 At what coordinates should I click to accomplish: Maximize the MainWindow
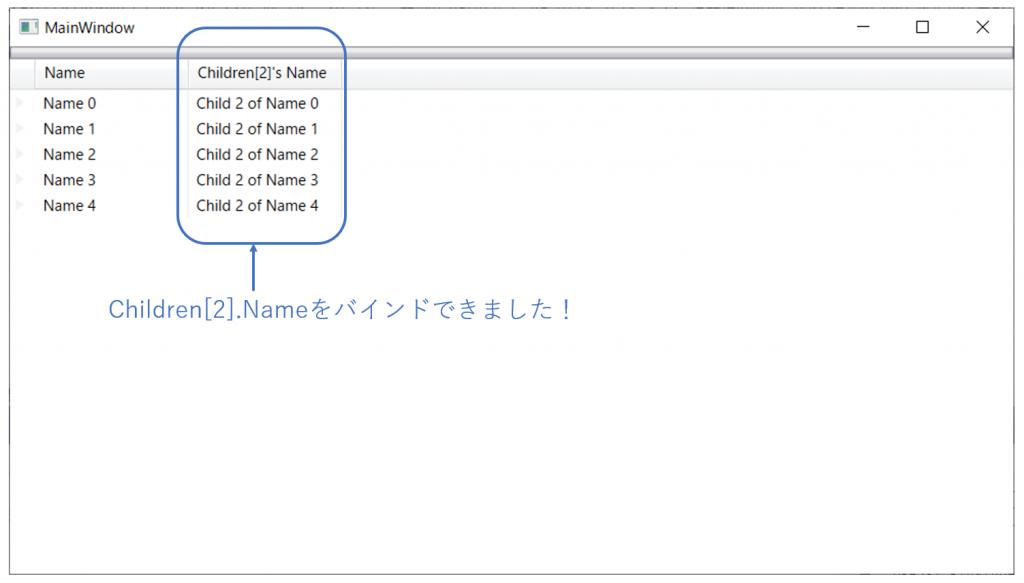921,27
